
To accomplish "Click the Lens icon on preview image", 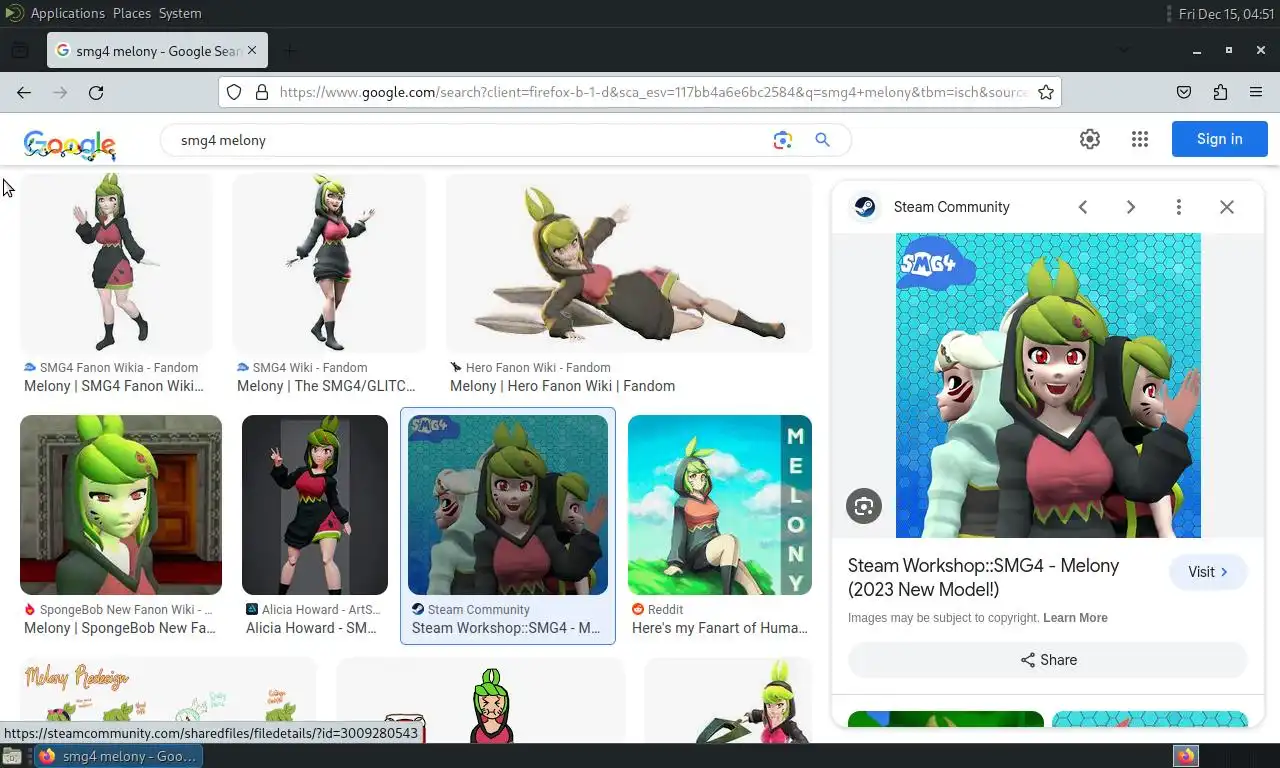I will [x=864, y=506].
